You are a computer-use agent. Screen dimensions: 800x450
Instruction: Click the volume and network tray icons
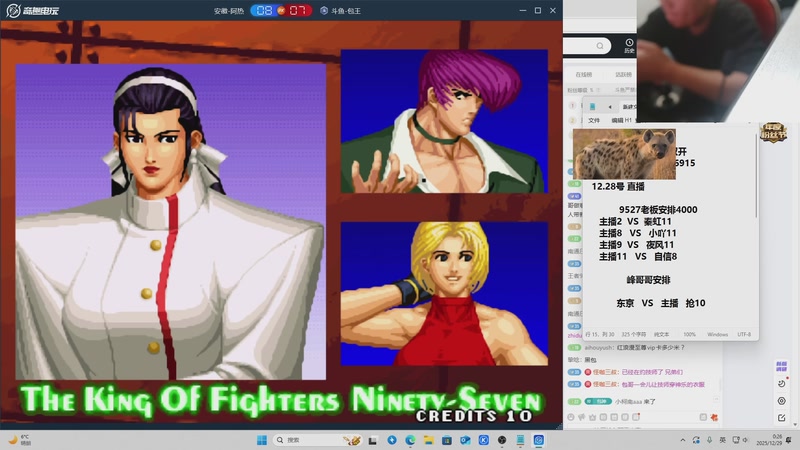pyautogui.click(x=740, y=440)
